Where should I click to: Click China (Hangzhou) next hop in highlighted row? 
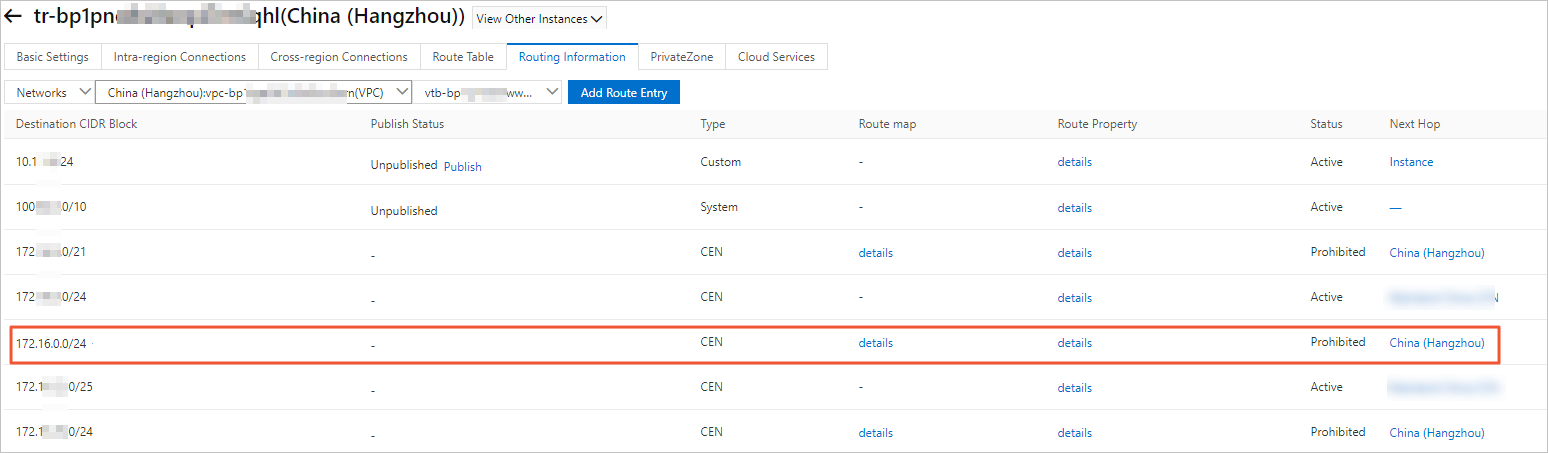coord(1436,343)
